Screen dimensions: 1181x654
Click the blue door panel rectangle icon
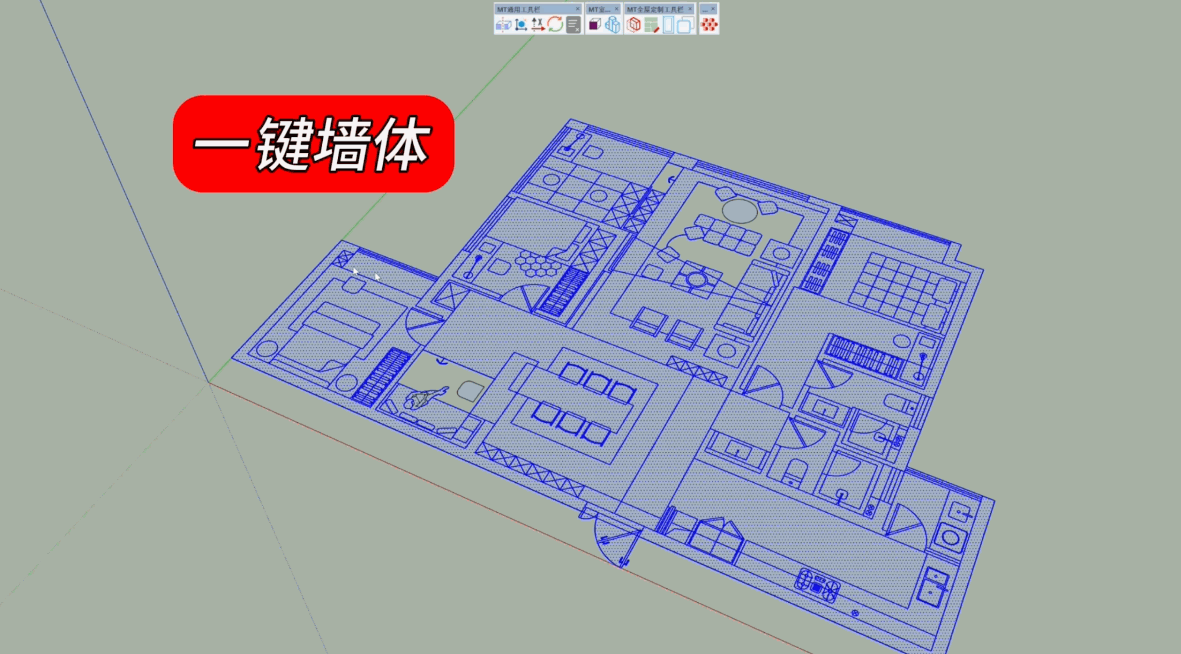669,25
